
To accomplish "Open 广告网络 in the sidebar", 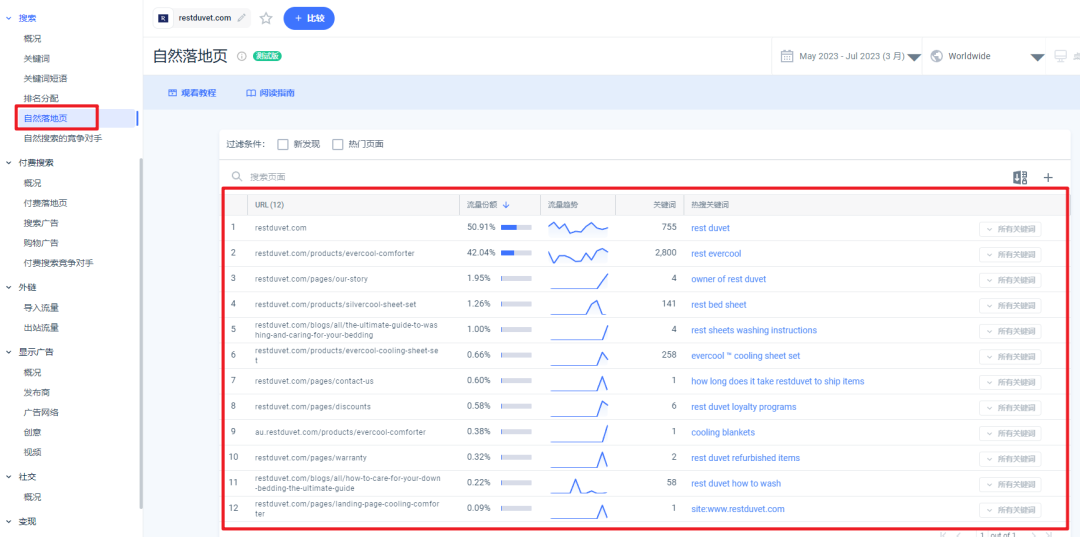I will pos(41,412).
